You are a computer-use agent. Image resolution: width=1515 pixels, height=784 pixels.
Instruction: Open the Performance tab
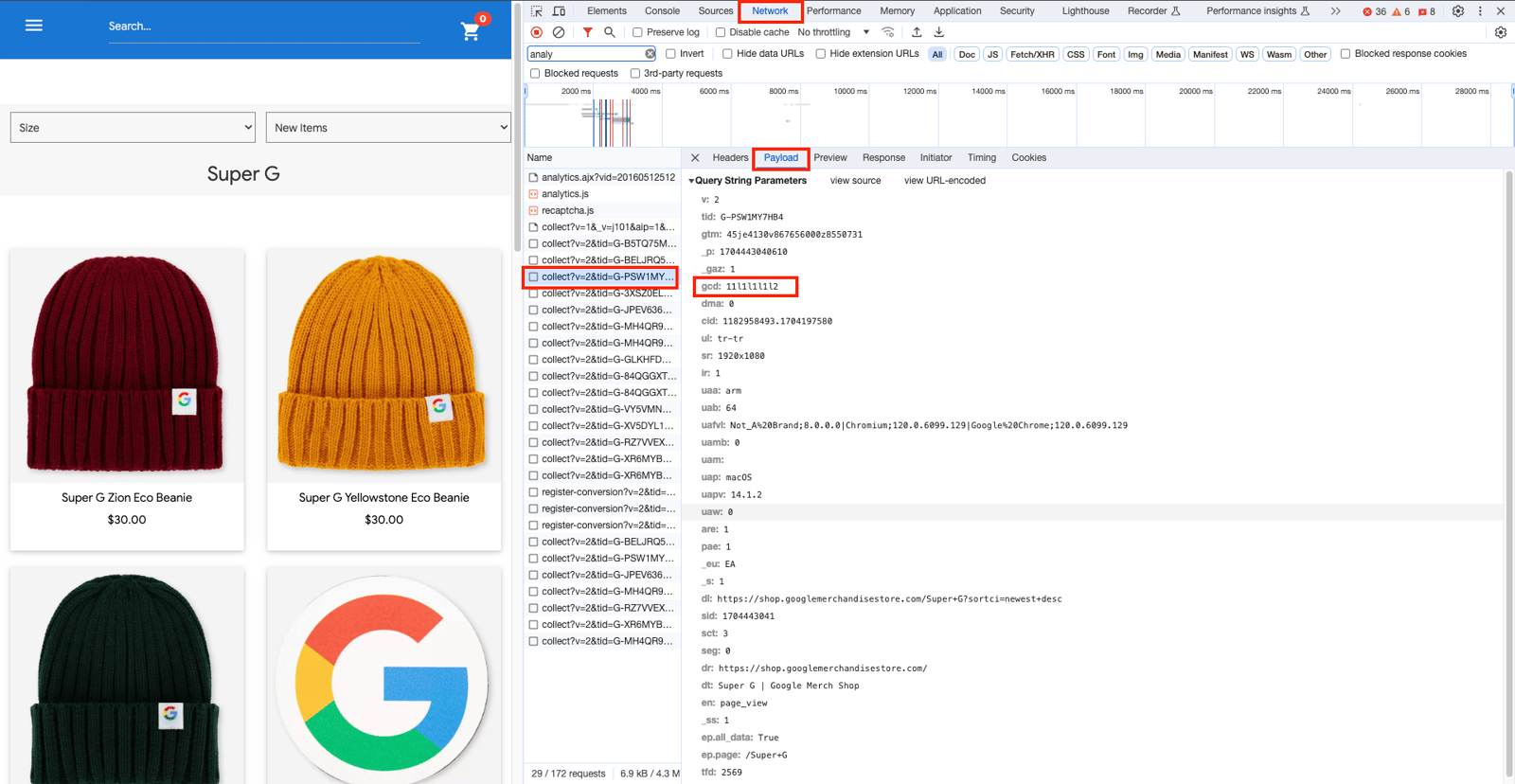tap(834, 11)
